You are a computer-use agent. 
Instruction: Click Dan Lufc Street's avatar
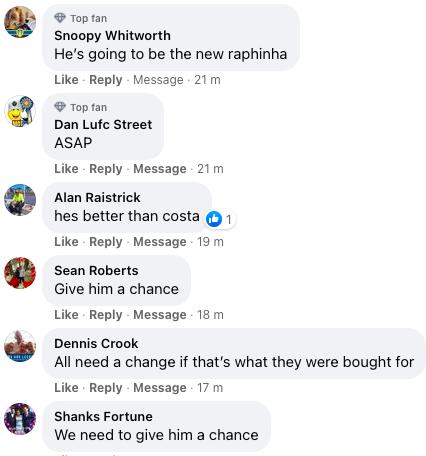20,111
